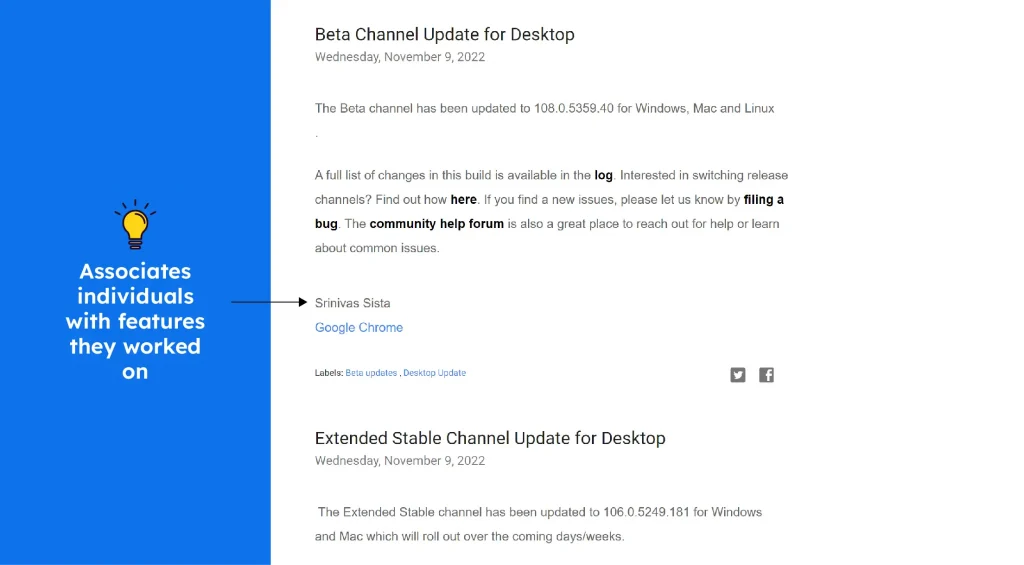Viewport: 1024px width, 565px height.
Task: Open the Desktop Update label
Action: tap(434, 373)
